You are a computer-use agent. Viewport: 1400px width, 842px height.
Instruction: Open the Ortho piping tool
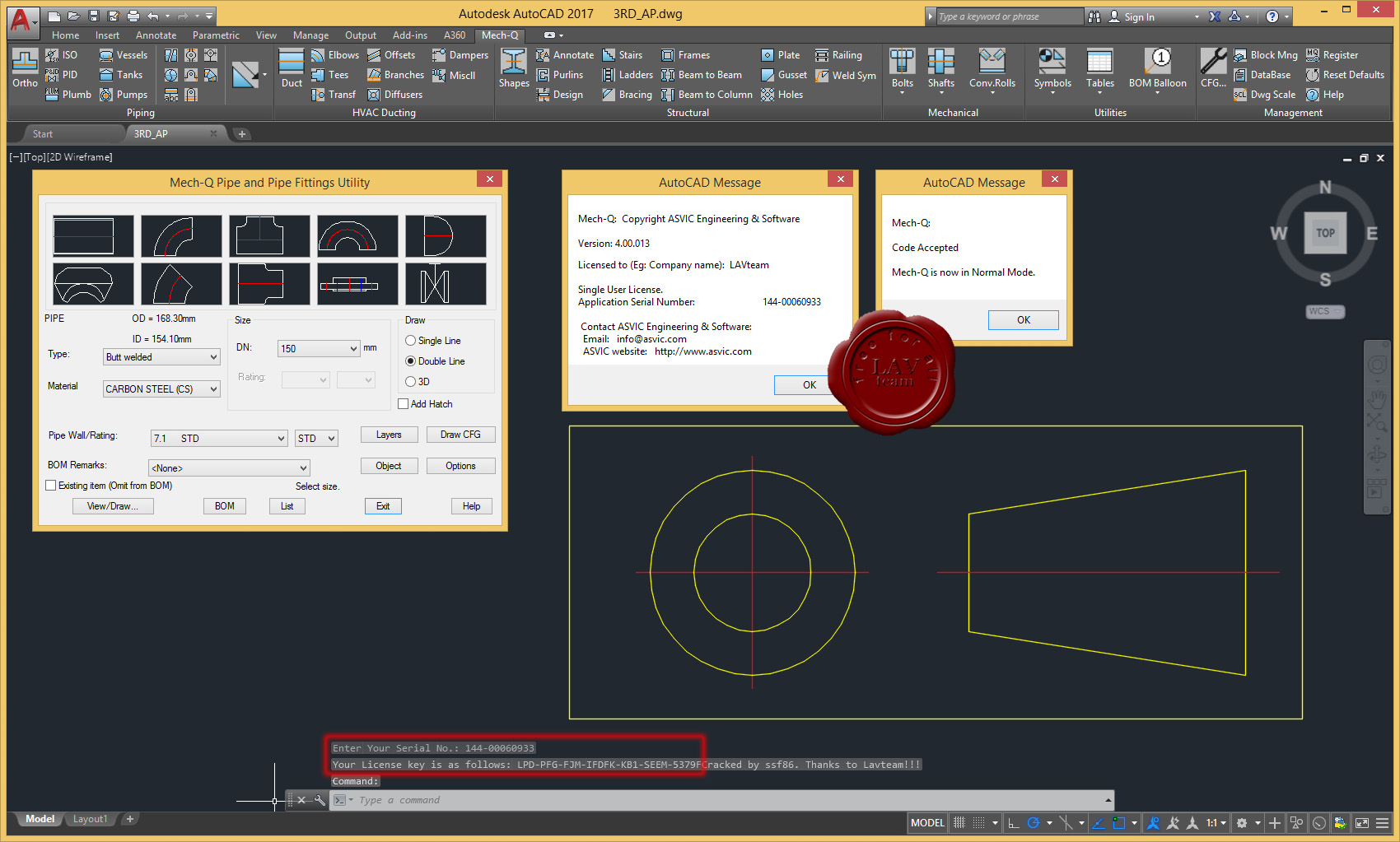pos(25,68)
